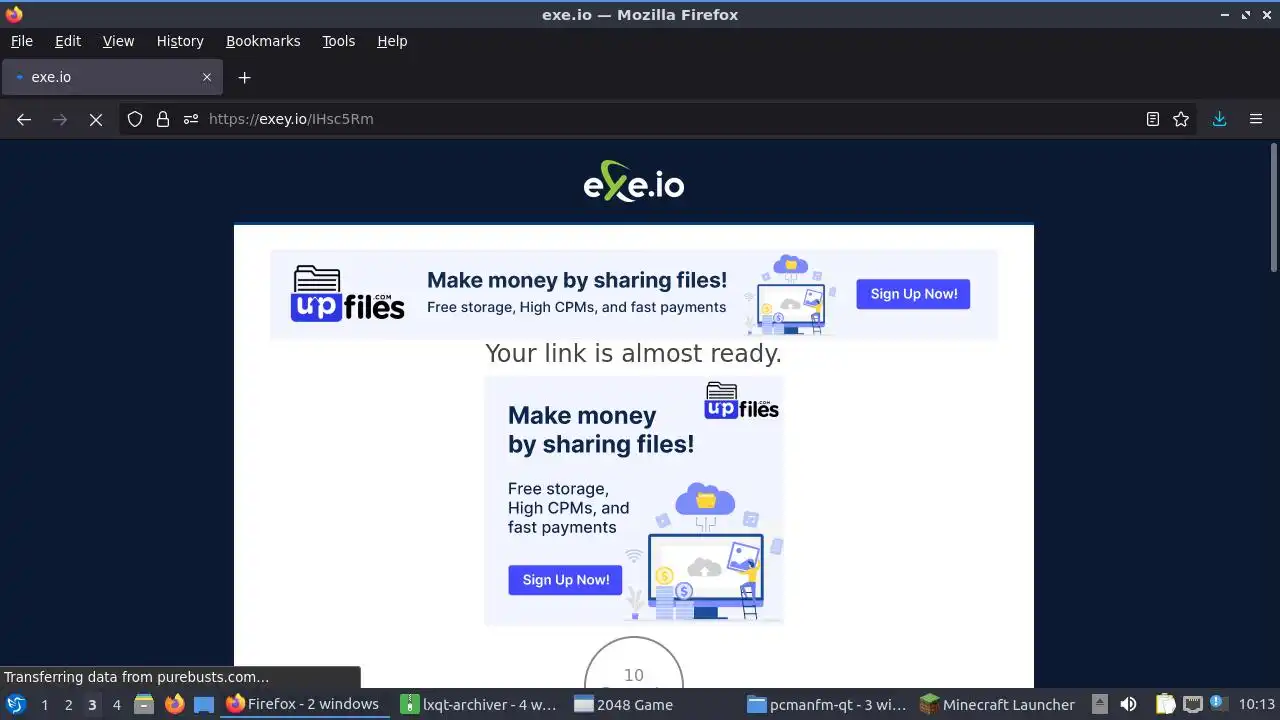Show site security padlock info
The image size is (1280, 720).
click(163, 119)
